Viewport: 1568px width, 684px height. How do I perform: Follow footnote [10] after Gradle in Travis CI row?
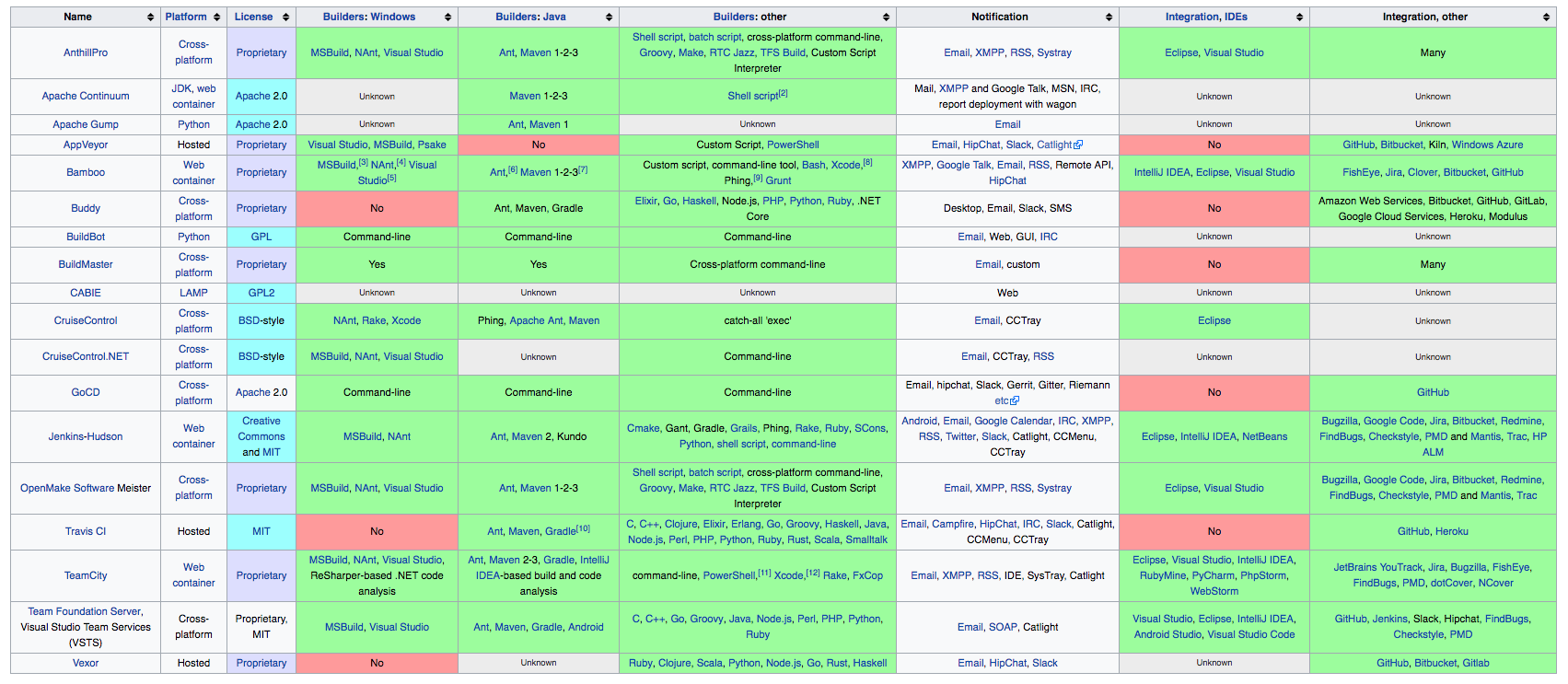[x=584, y=528]
